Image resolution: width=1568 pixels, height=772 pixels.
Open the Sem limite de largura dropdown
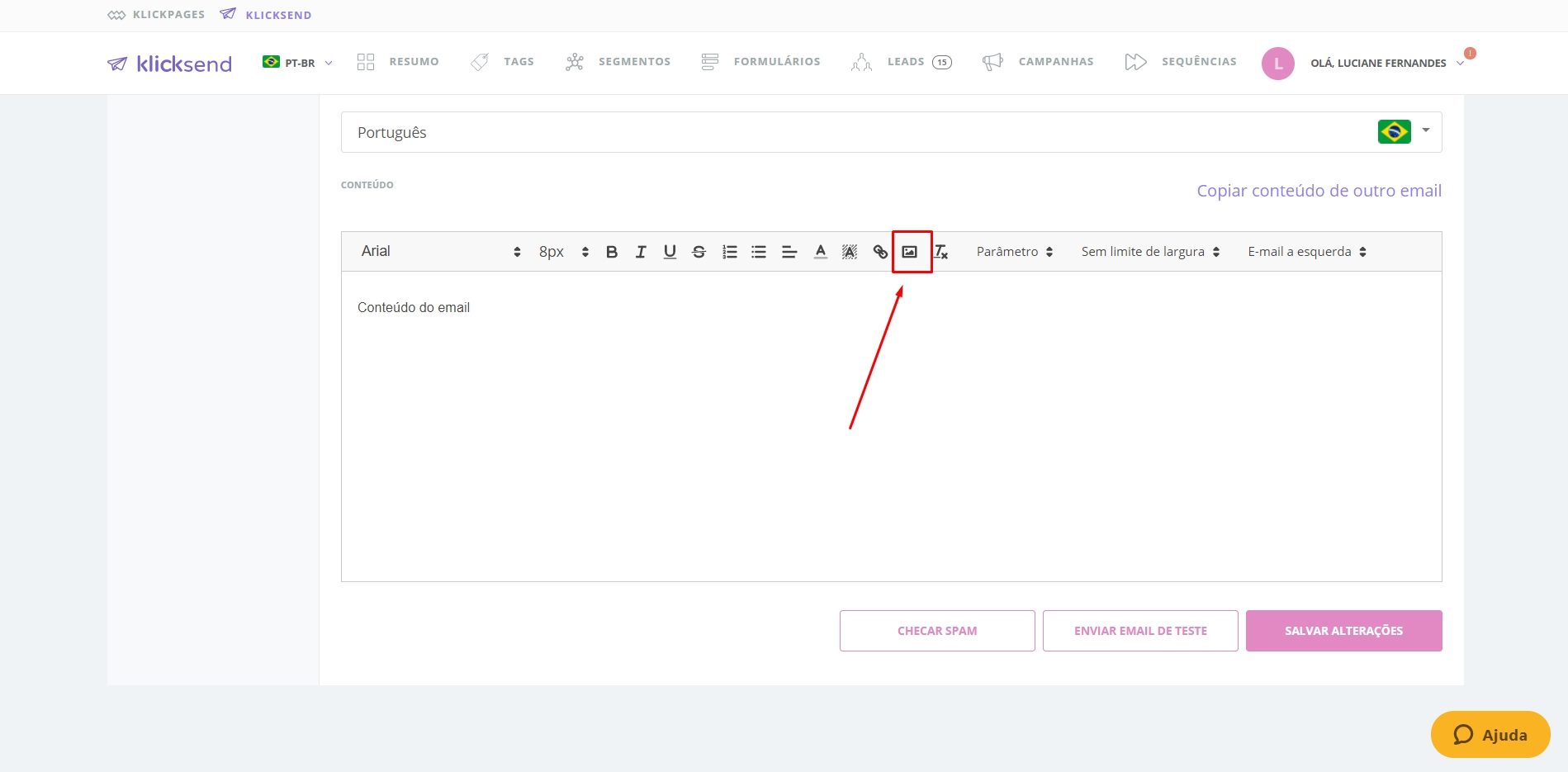[x=1150, y=252]
